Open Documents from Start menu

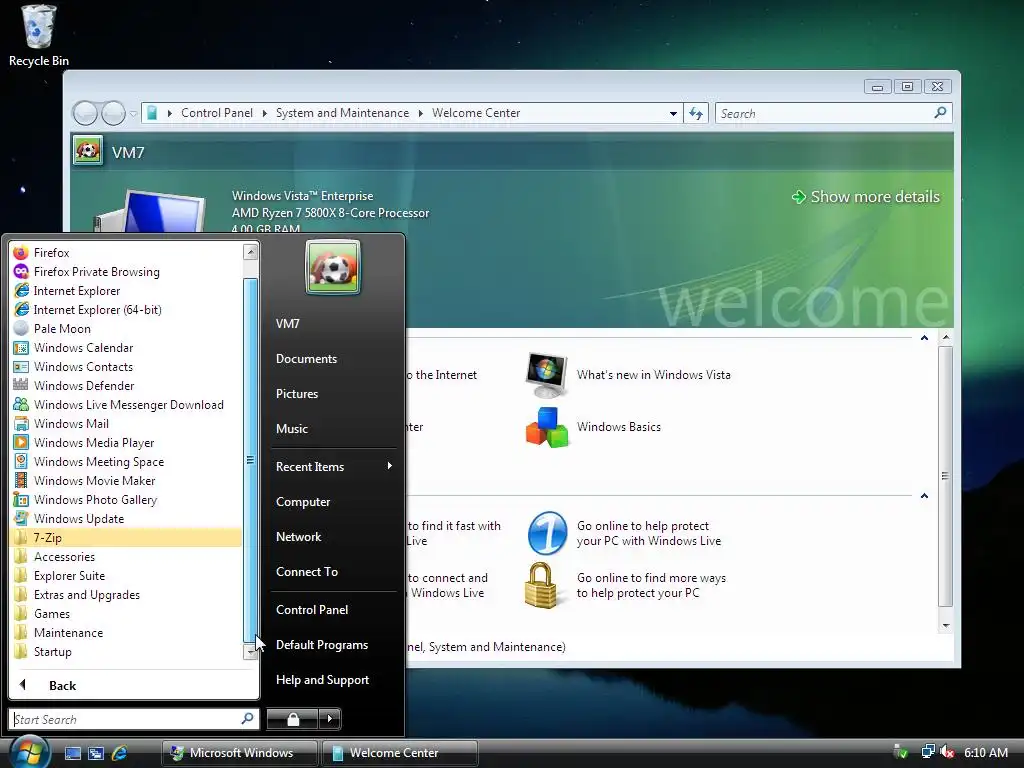333,359
